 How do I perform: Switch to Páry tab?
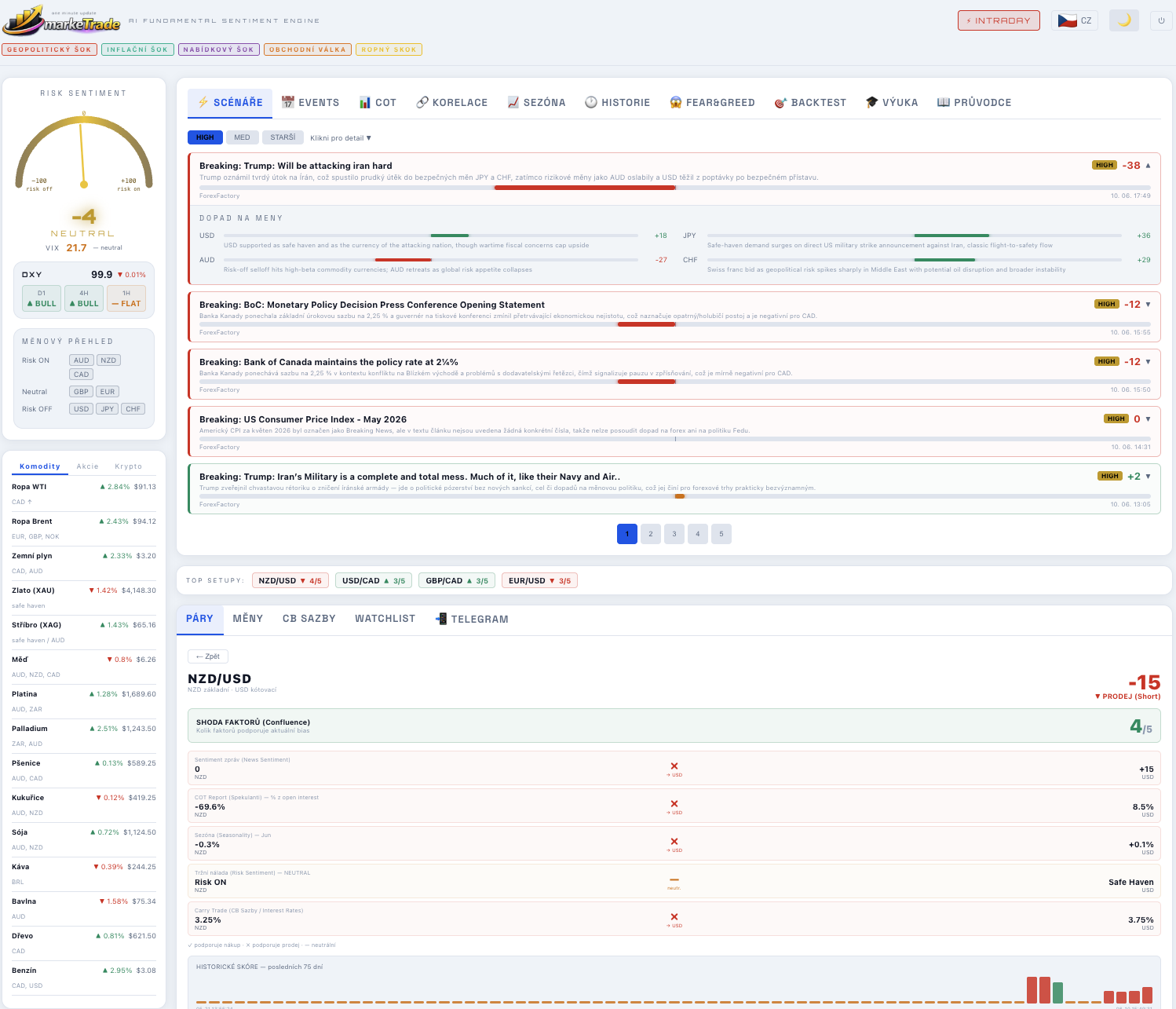(x=199, y=619)
